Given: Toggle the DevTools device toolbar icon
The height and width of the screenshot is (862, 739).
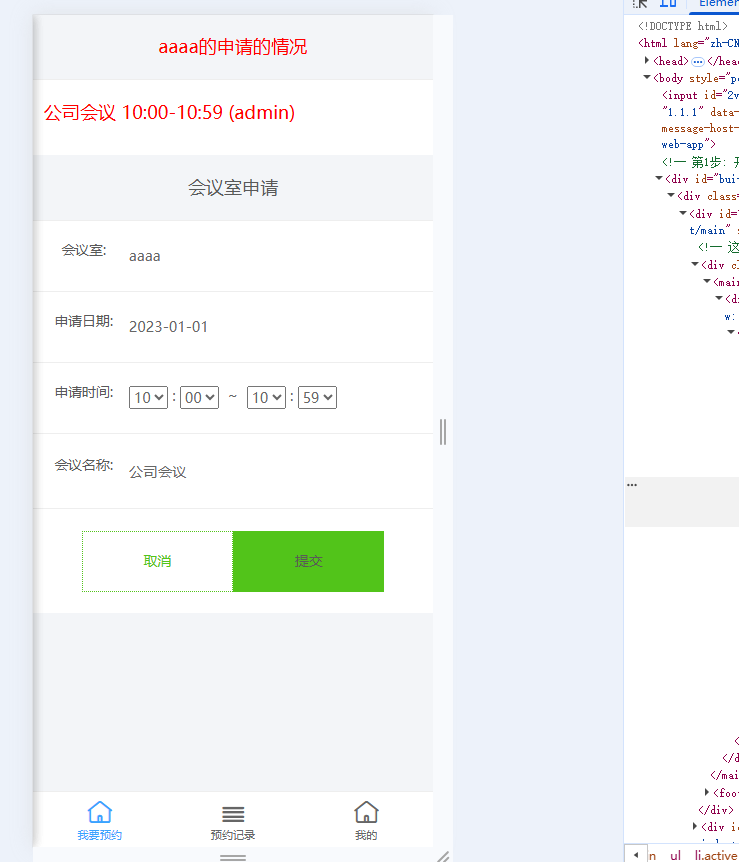Looking at the screenshot, I should point(668,3).
